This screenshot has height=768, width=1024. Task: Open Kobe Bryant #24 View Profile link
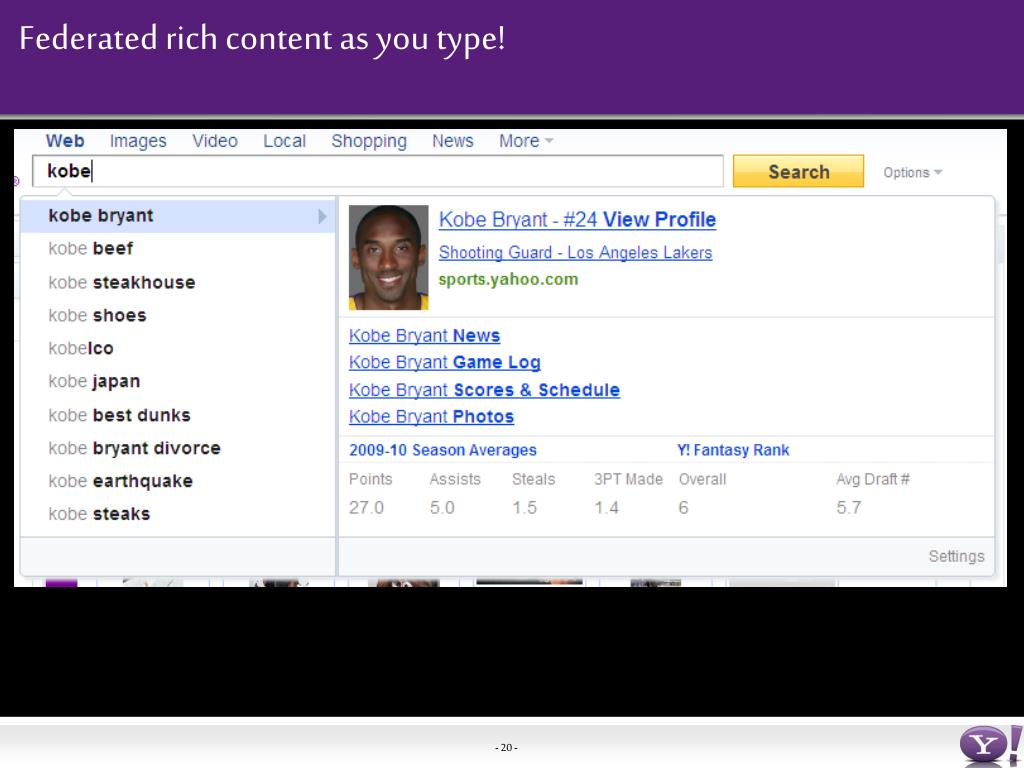point(577,219)
